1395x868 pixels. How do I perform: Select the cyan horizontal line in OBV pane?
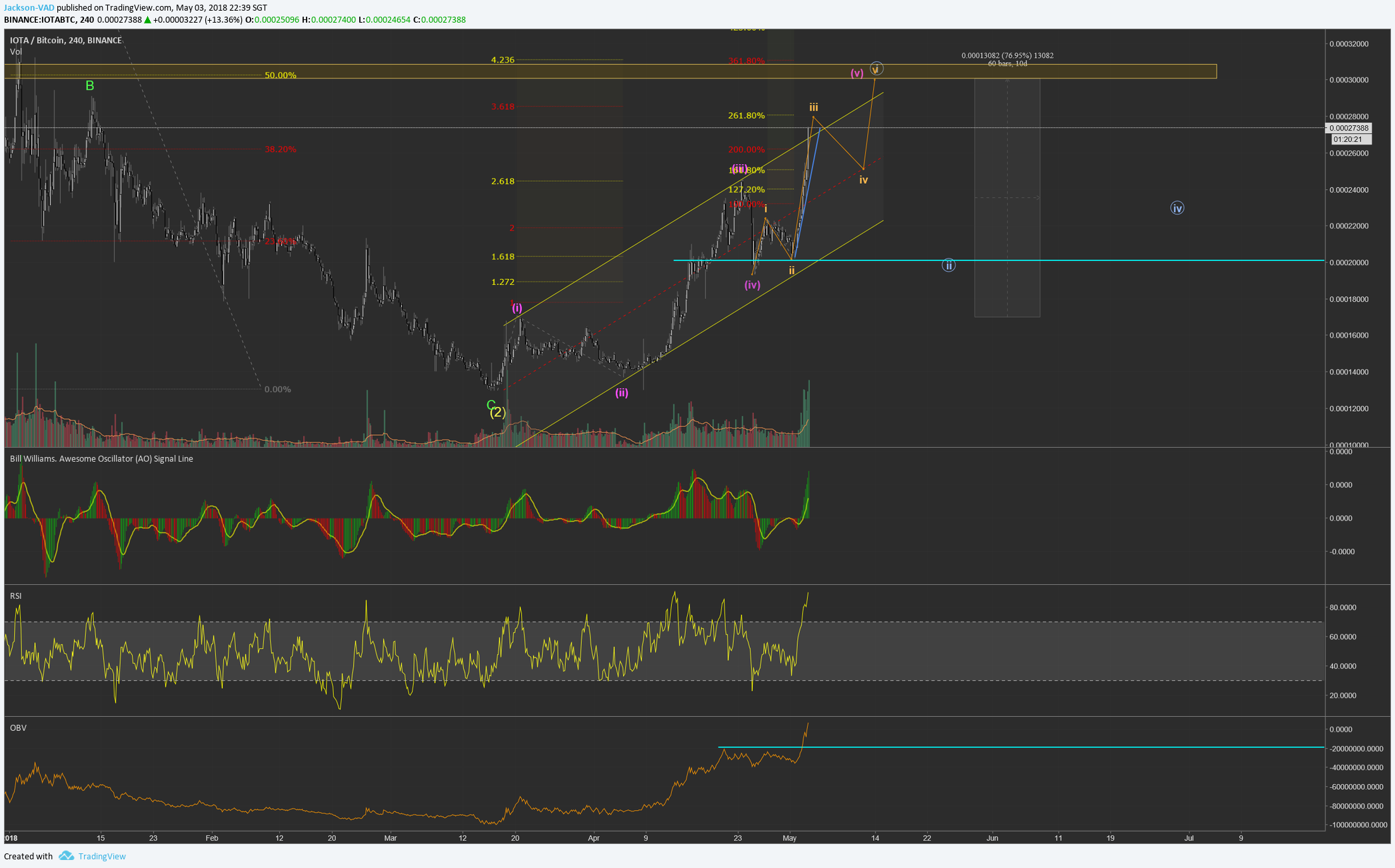pyautogui.click(x=1021, y=747)
